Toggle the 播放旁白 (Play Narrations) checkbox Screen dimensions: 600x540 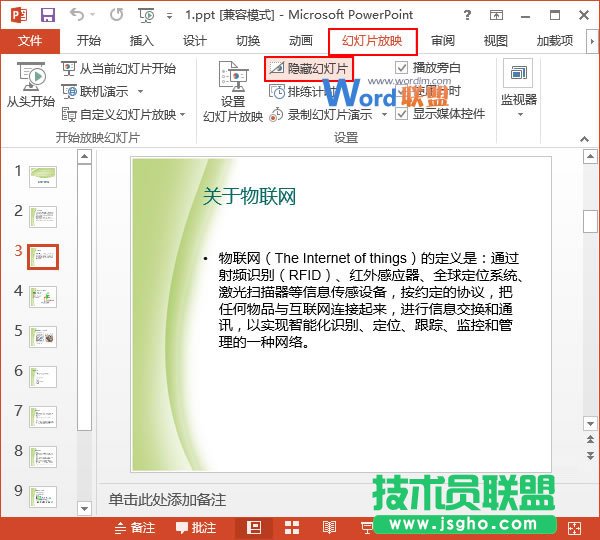pyautogui.click(x=401, y=68)
